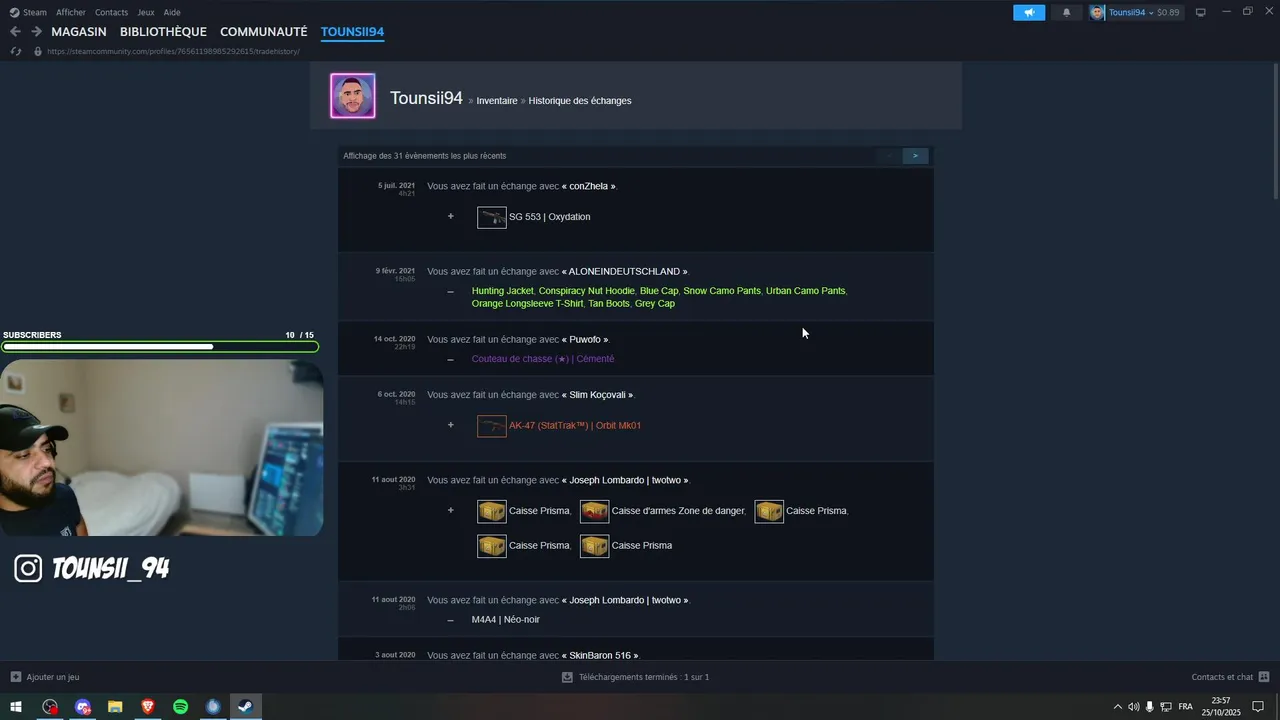
Task: Click the Conspiracy Nut Hoodie item link
Action: pos(586,291)
